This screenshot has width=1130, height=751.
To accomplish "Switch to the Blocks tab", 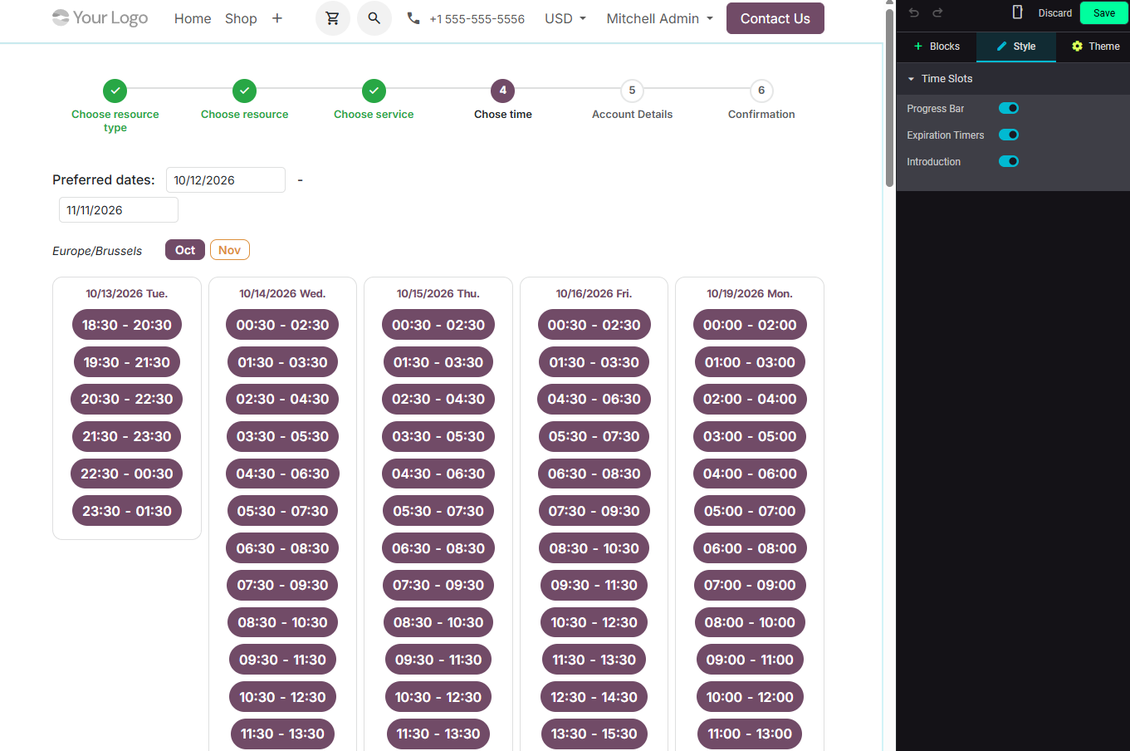I will pos(937,46).
